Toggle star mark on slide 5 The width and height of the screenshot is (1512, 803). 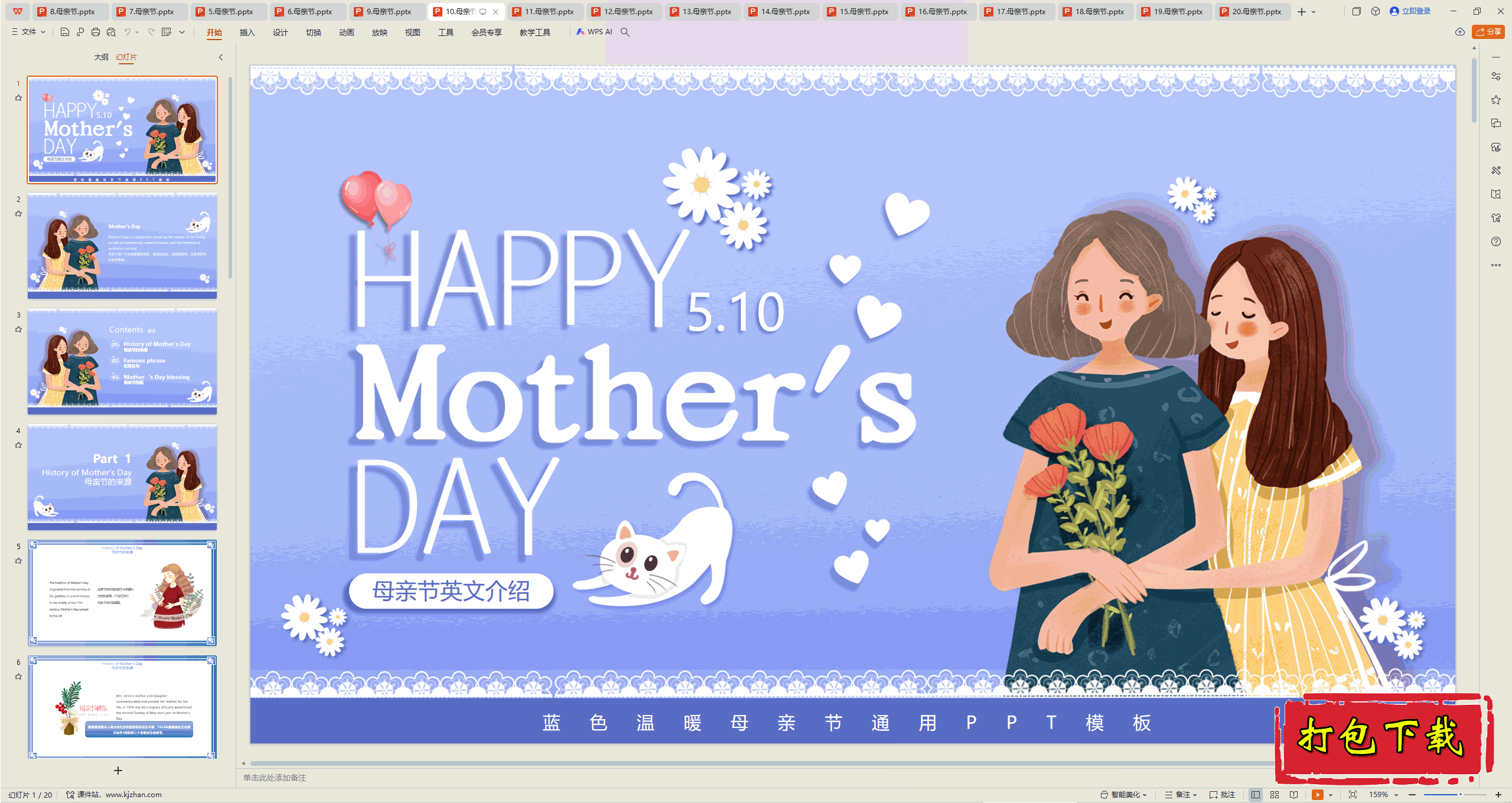(18, 561)
